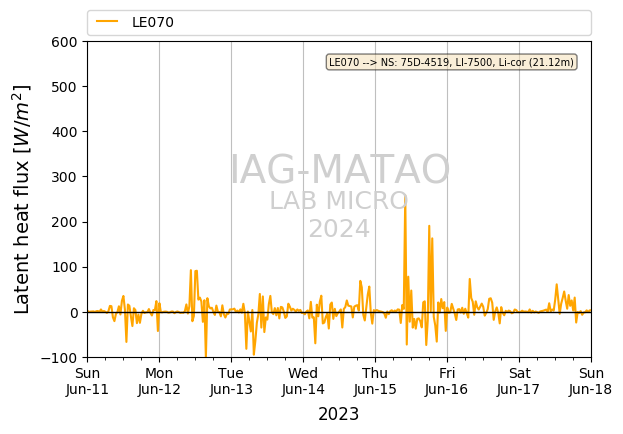Viewport: 623px width, 434px height.
Task: Click the Wed Jun-14 x-axis label
Action: (303, 381)
